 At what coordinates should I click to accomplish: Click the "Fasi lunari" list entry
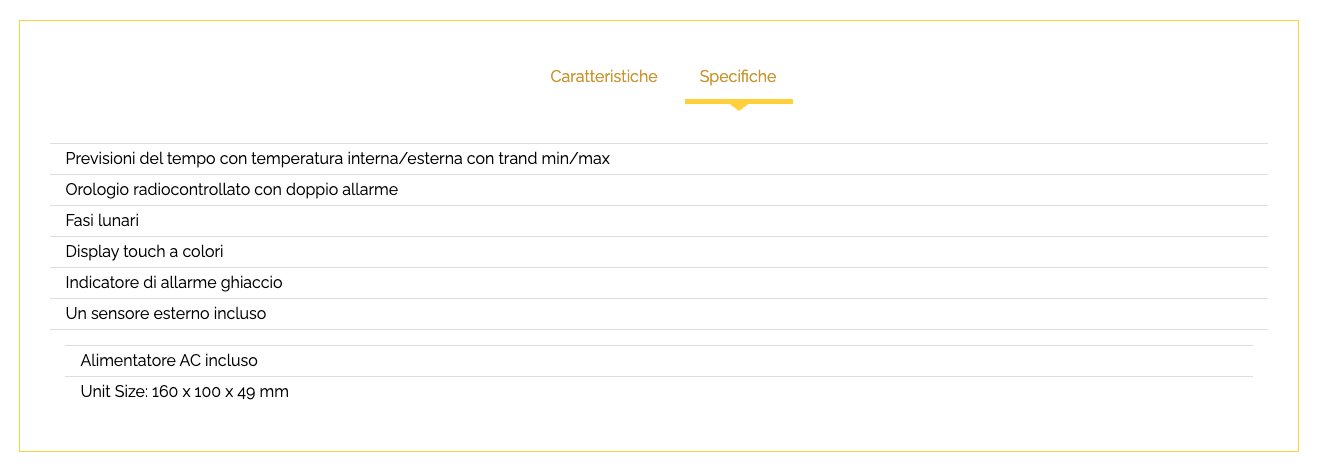pyautogui.click(x=101, y=221)
